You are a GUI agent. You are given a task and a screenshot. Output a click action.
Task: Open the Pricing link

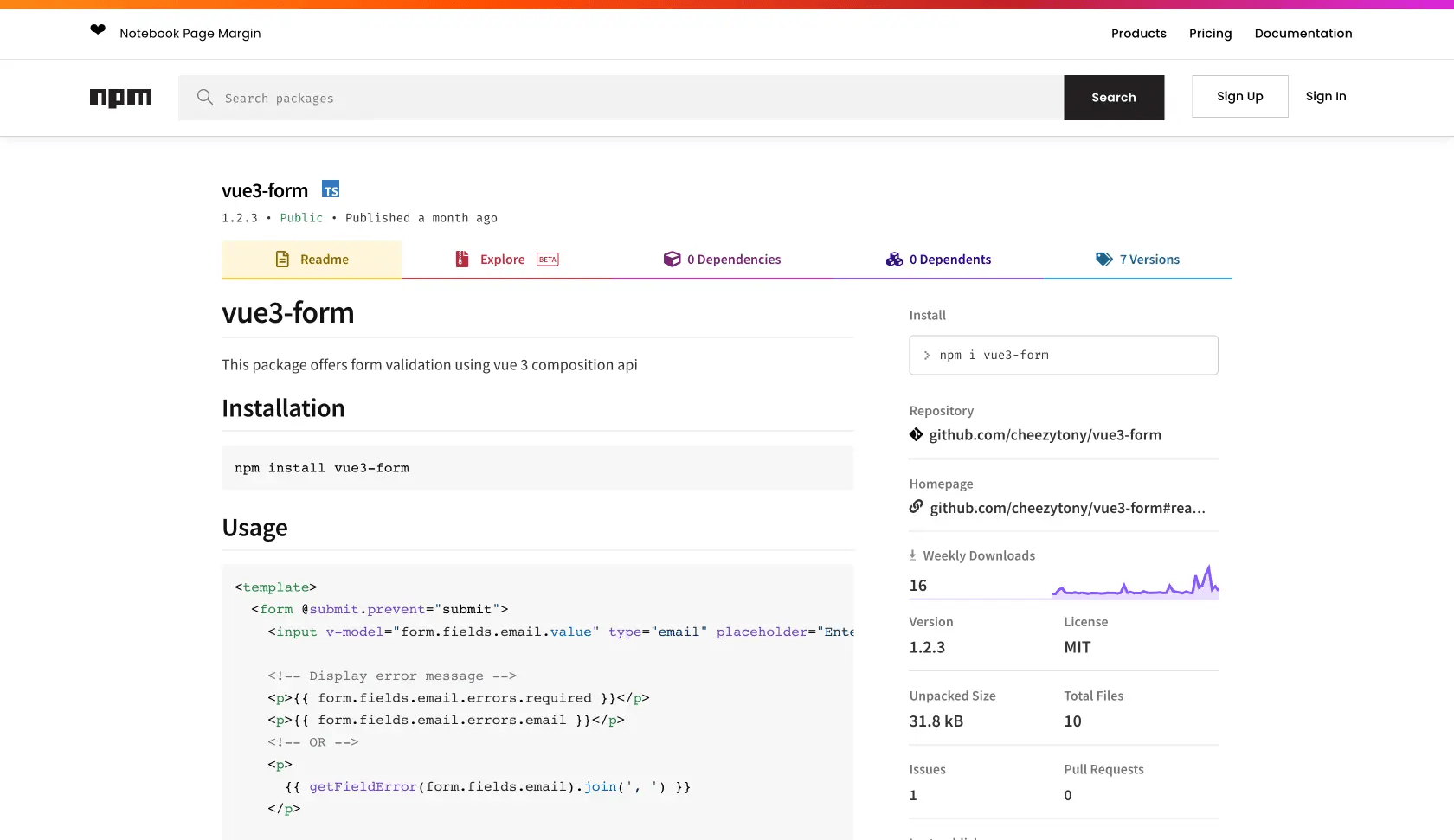tap(1210, 33)
